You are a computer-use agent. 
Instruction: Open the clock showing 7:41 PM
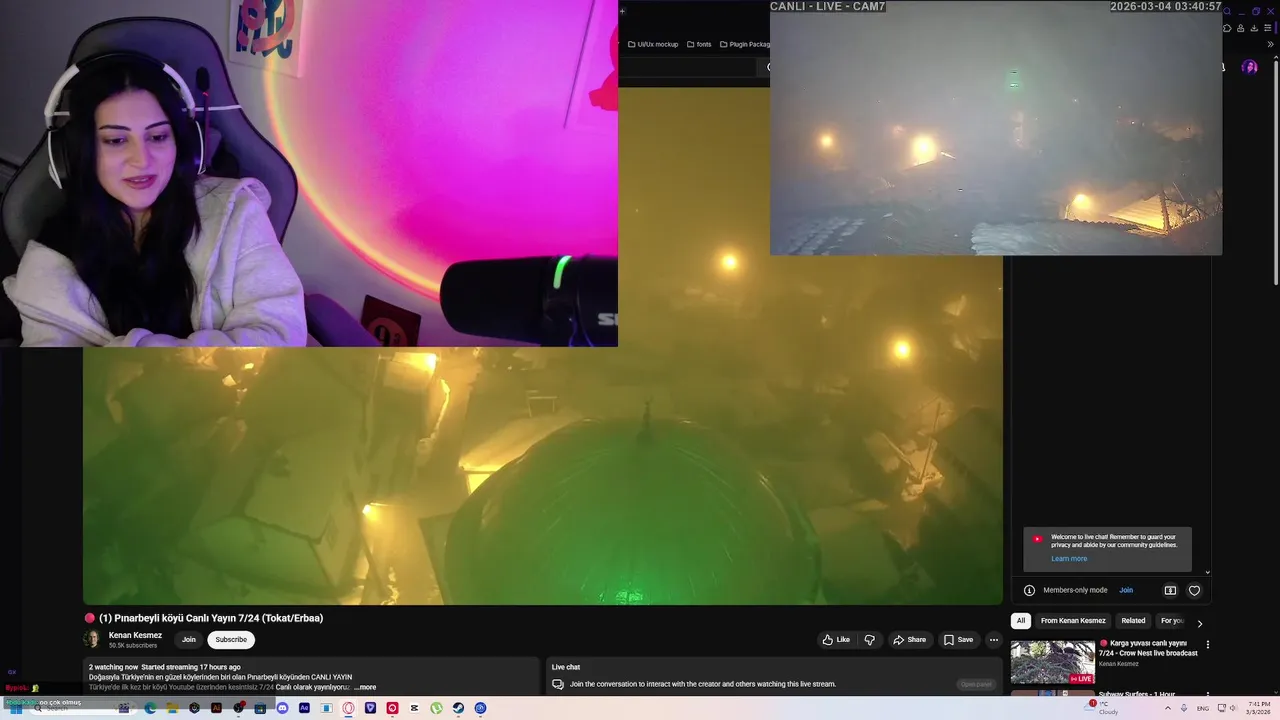[1259, 708]
